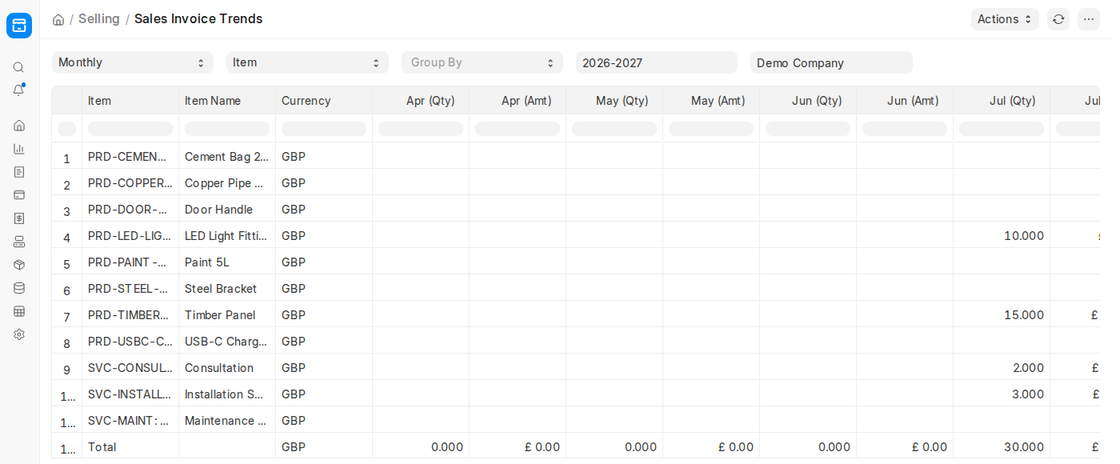
Task: Select the LED Light Fitting cell
Action: tap(227, 236)
